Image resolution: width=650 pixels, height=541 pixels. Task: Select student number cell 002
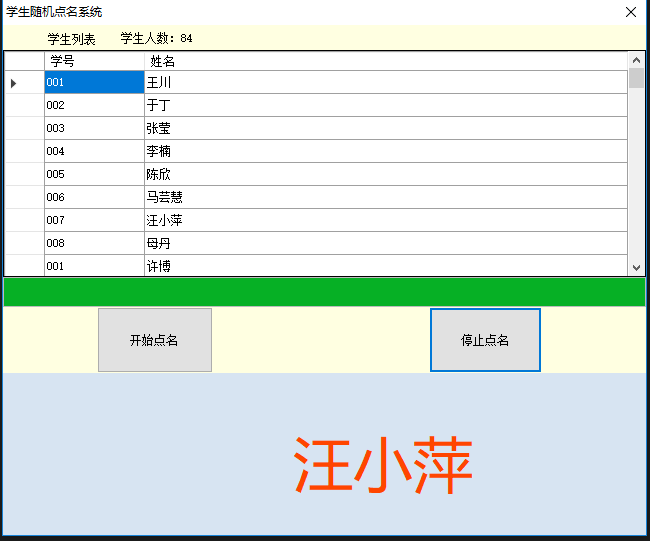[x=94, y=105]
